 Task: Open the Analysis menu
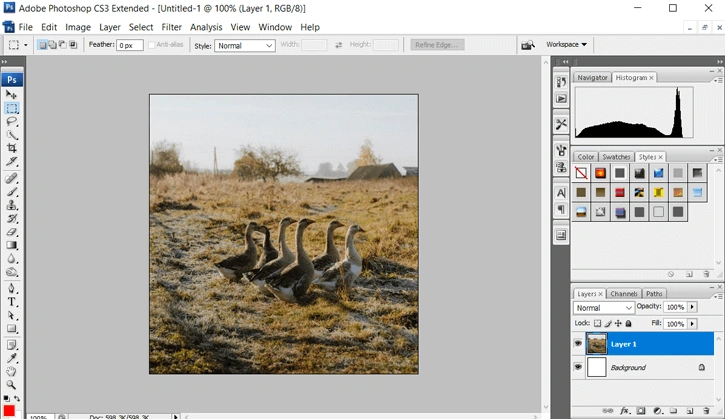pyautogui.click(x=206, y=27)
